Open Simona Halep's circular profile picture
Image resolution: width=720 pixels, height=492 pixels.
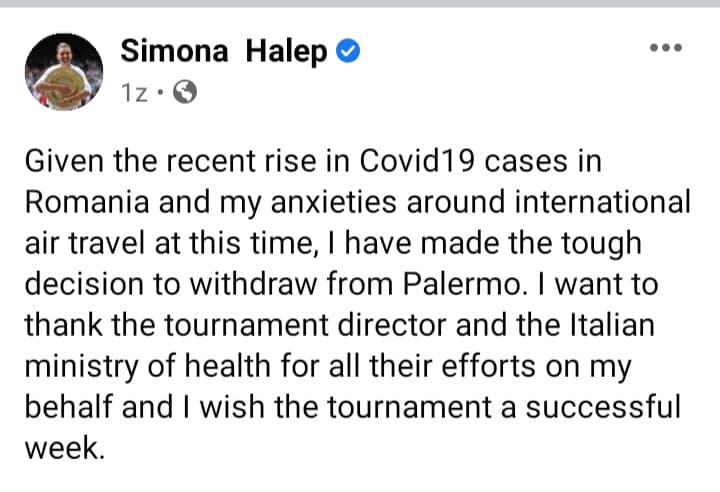pyautogui.click(x=64, y=72)
